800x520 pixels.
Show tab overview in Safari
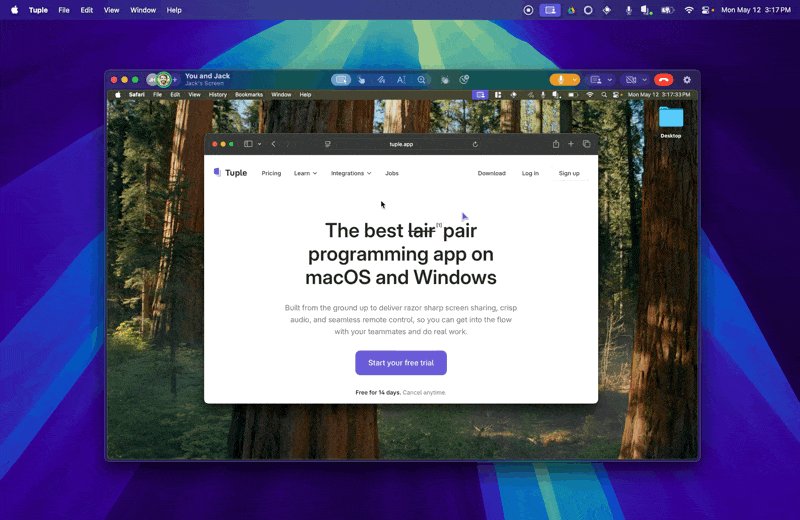pos(587,144)
